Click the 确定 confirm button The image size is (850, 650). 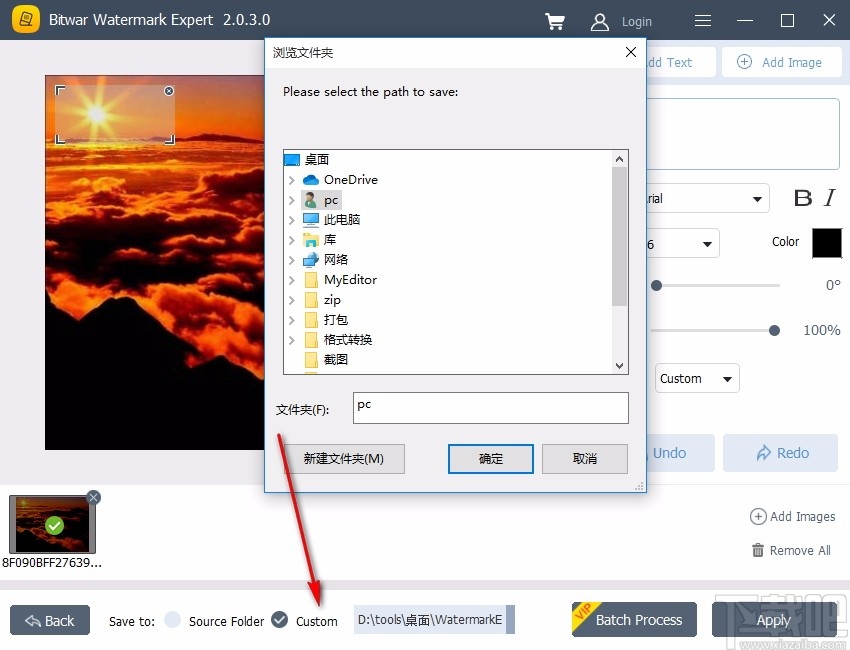tap(490, 459)
